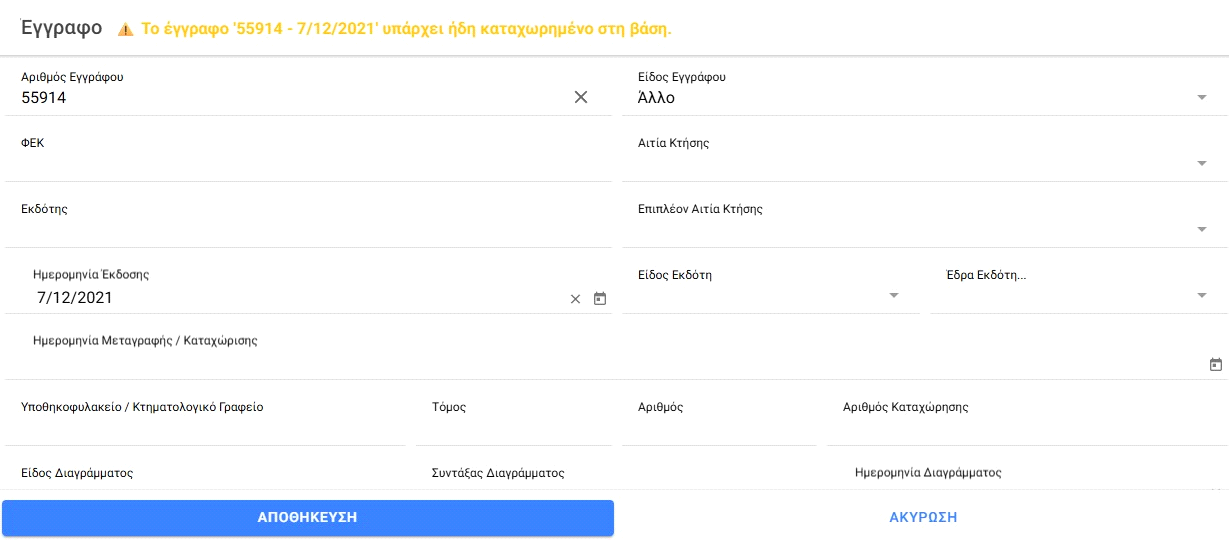Open the Έδρα Εκδότη dropdown
1229x540 pixels.
(1201, 296)
